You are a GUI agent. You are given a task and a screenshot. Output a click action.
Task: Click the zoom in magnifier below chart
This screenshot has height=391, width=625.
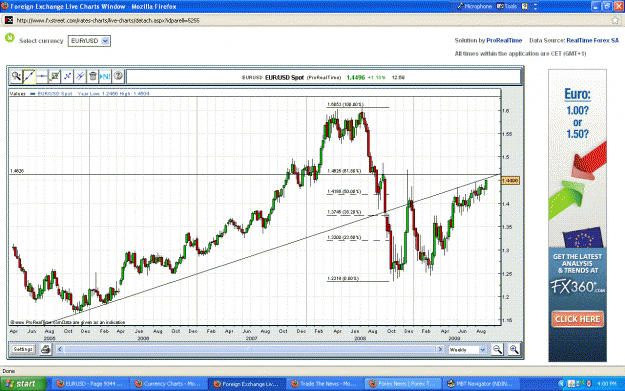[x=514, y=350]
